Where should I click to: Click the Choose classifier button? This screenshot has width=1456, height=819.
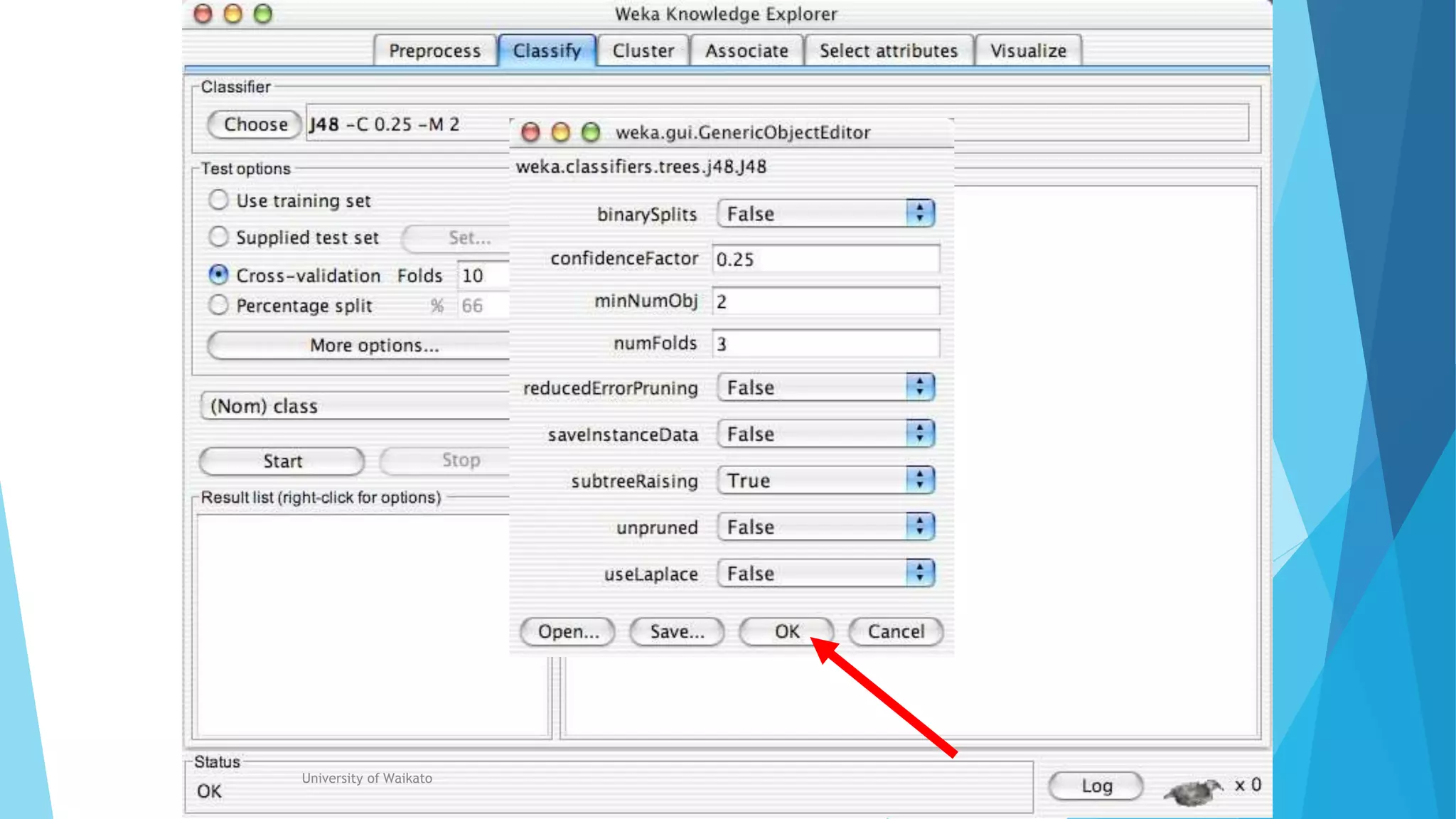coord(255,124)
